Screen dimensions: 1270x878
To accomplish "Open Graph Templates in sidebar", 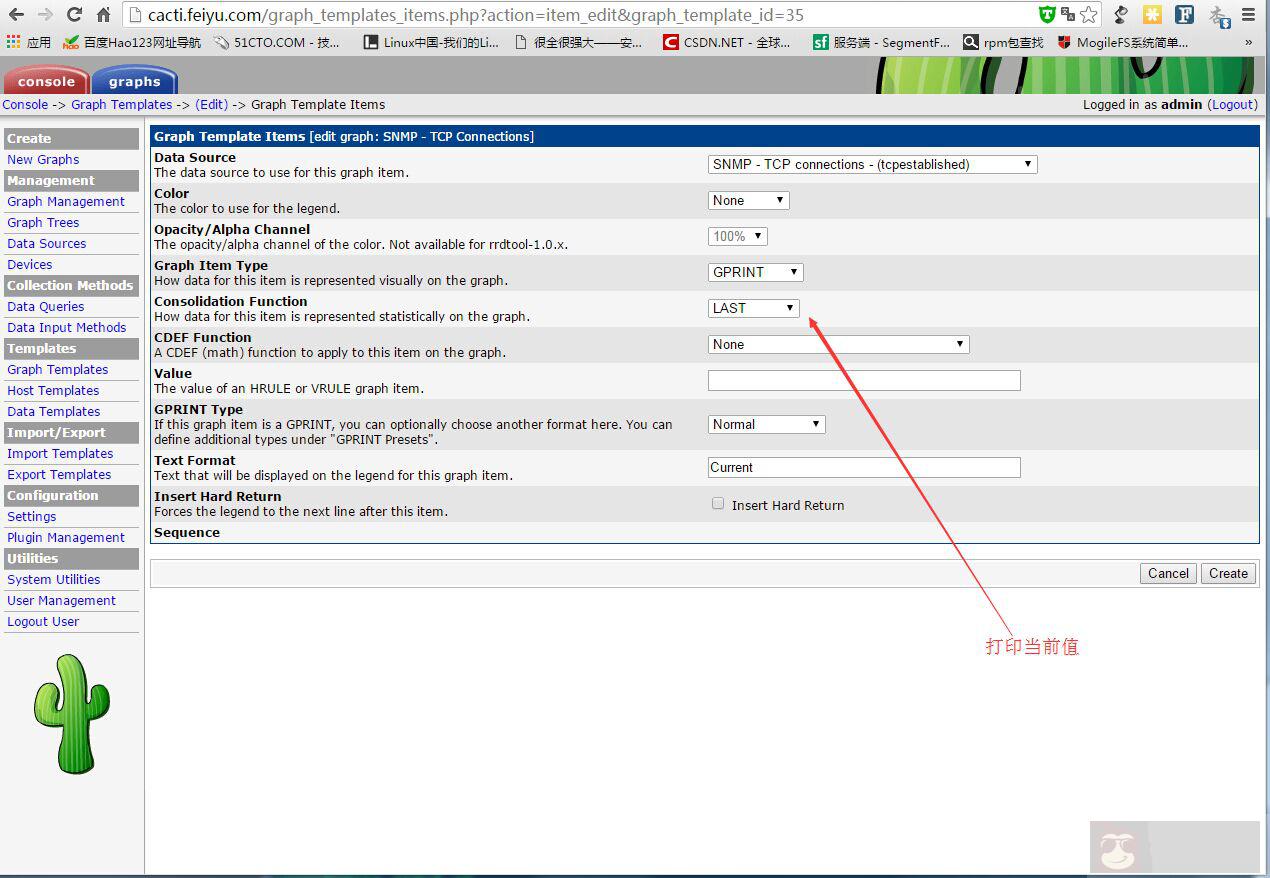I will click(57, 369).
